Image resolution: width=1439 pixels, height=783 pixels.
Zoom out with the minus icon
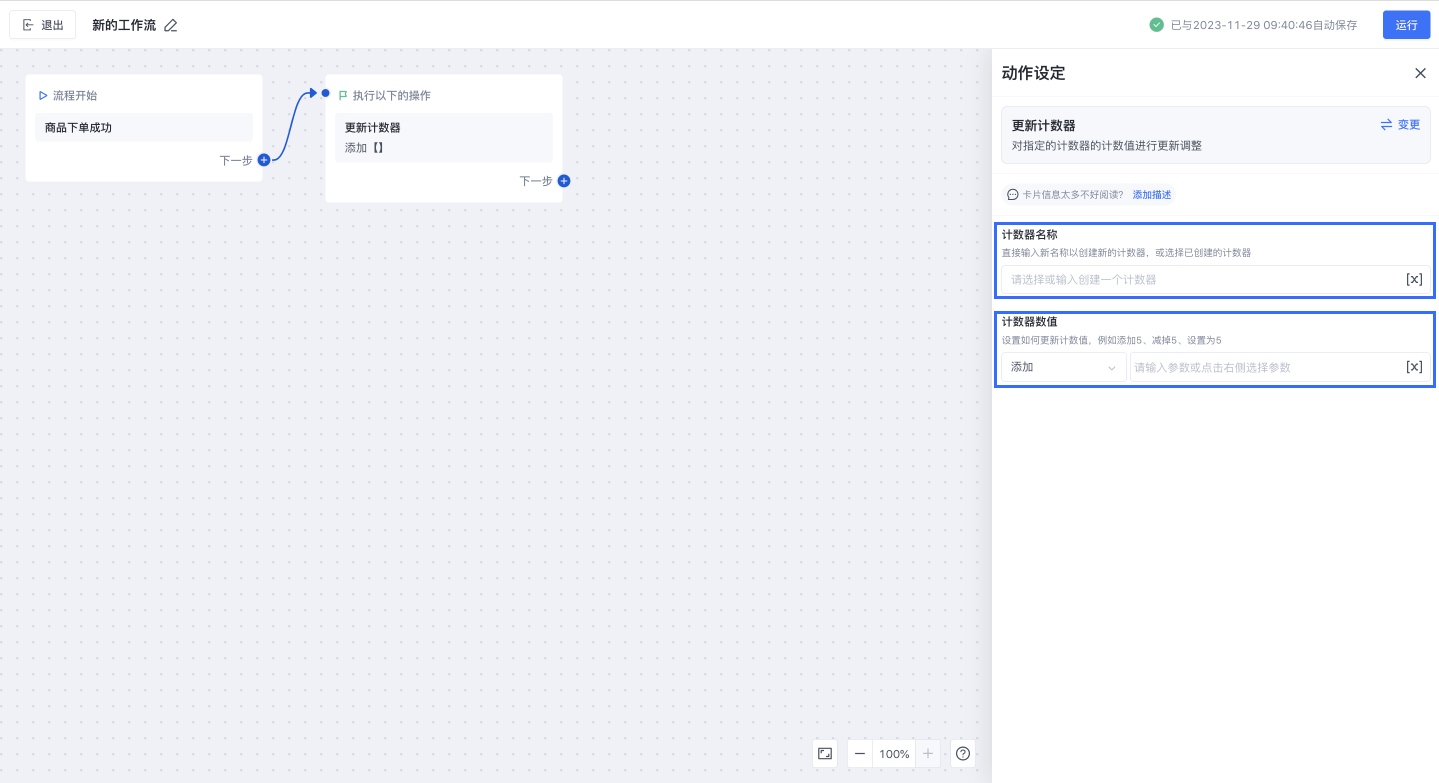(860, 753)
